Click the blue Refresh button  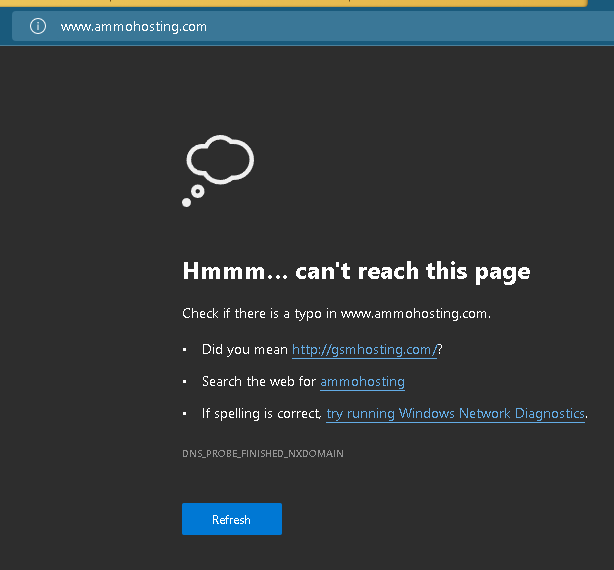point(232,519)
